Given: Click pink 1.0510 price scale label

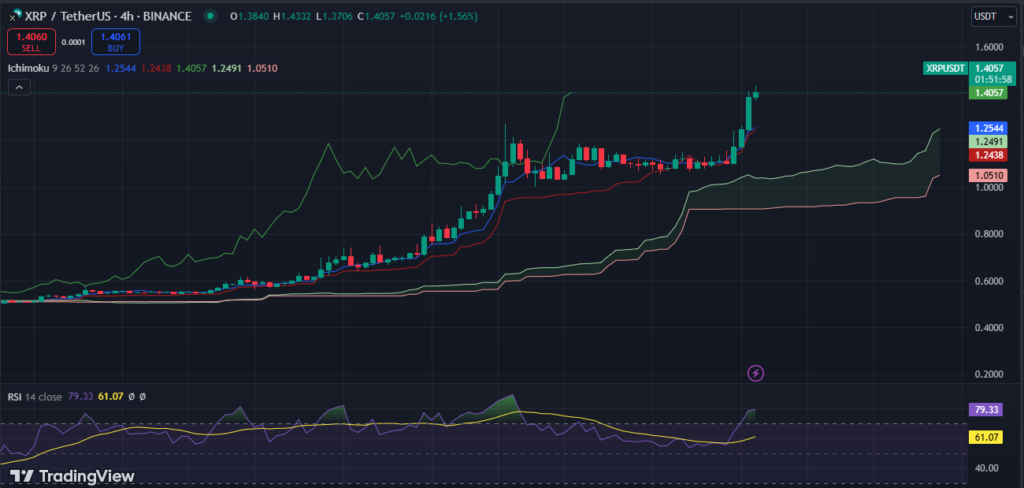Looking at the screenshot, I should pyautogui.click(x=987, y=175).
